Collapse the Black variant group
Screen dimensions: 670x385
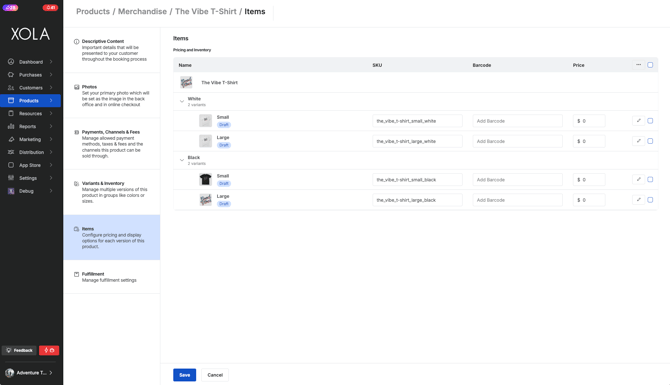[182, 160]
